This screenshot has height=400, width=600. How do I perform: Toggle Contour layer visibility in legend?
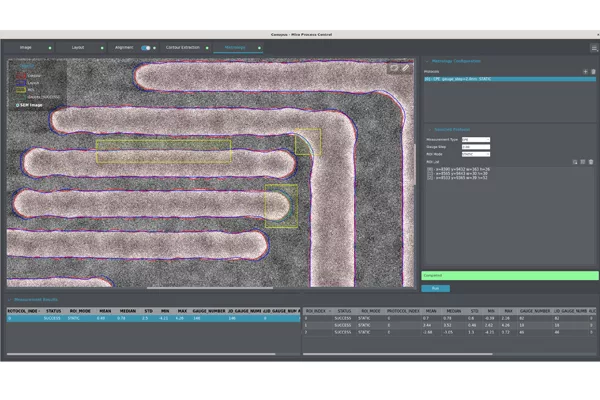click(21, 76)
